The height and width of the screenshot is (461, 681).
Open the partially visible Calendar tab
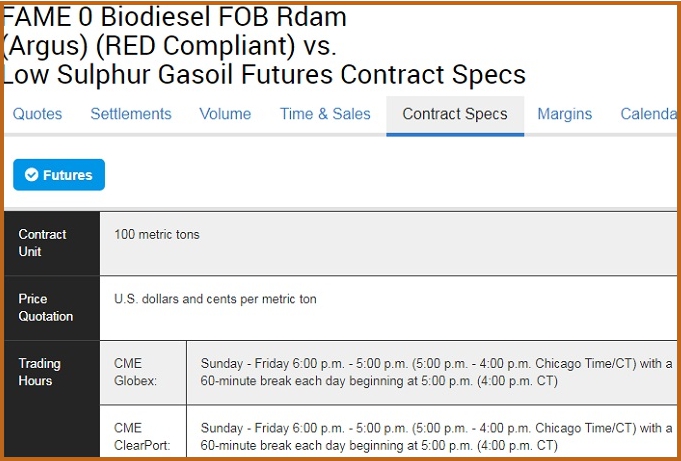tap(648, 114)
